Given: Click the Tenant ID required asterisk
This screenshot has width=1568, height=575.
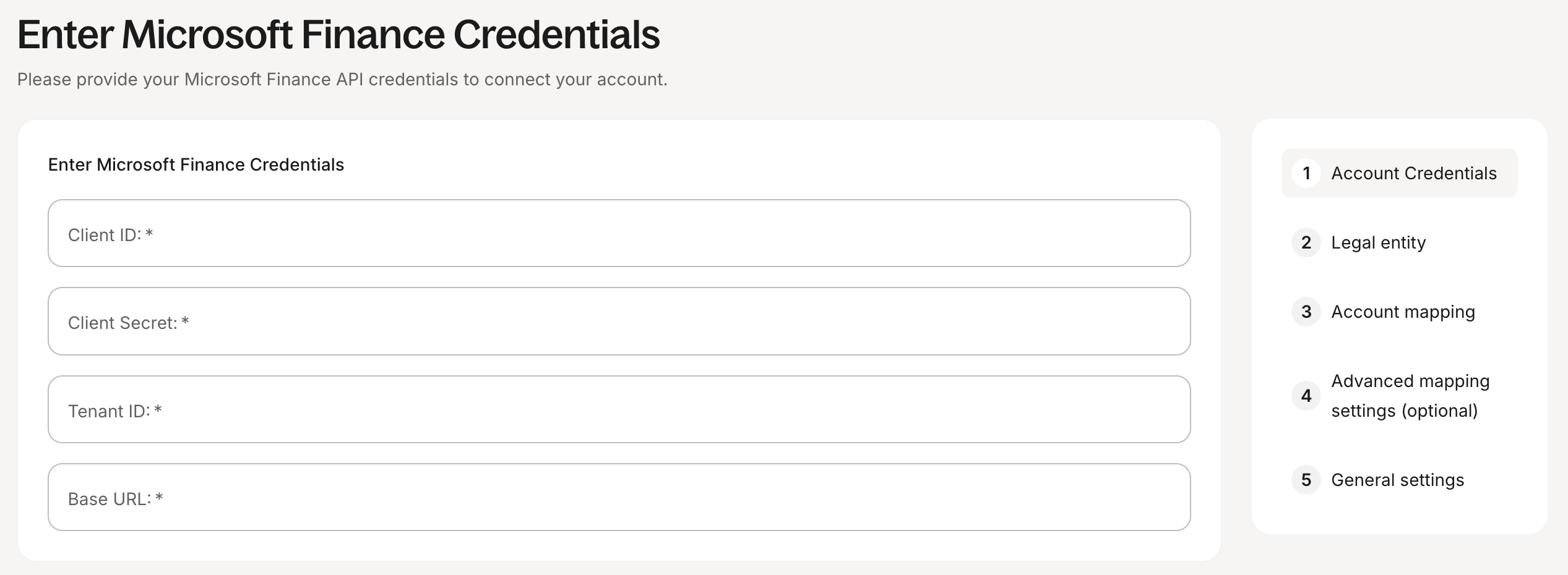Looking at the screenshot, I should pyautogui.click(x=158, y=410).
